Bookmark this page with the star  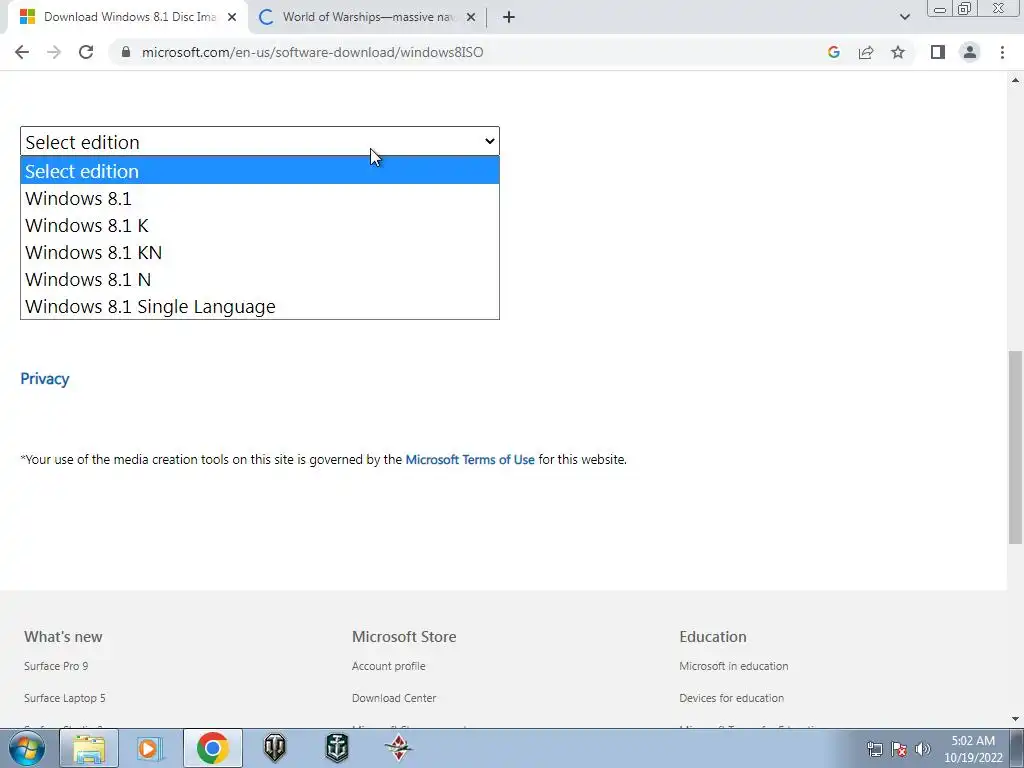coord(898,52)
